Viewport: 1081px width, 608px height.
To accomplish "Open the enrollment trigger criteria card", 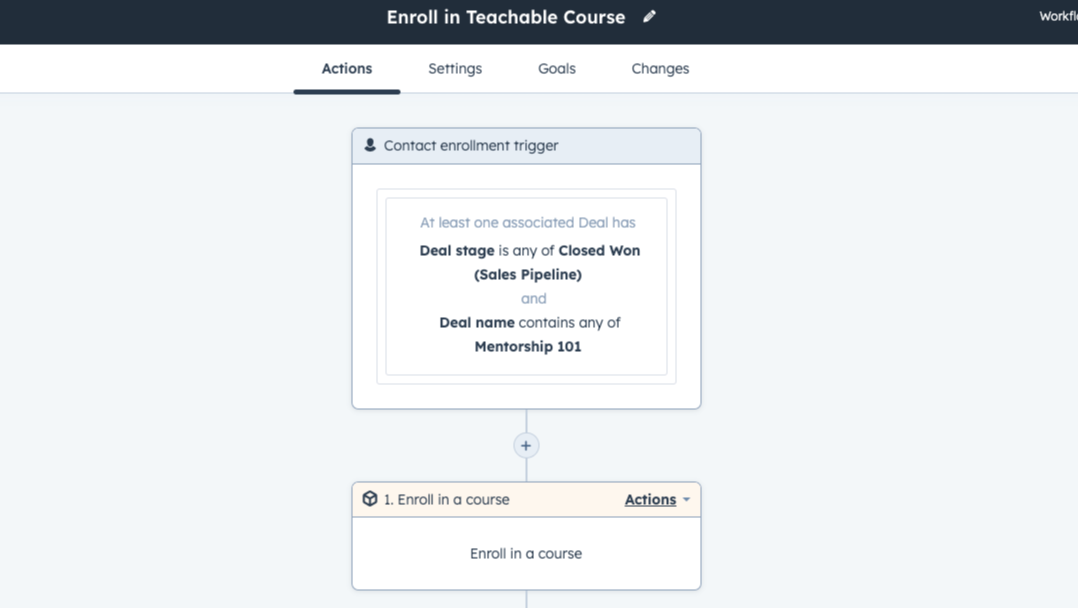I will 526,286.
